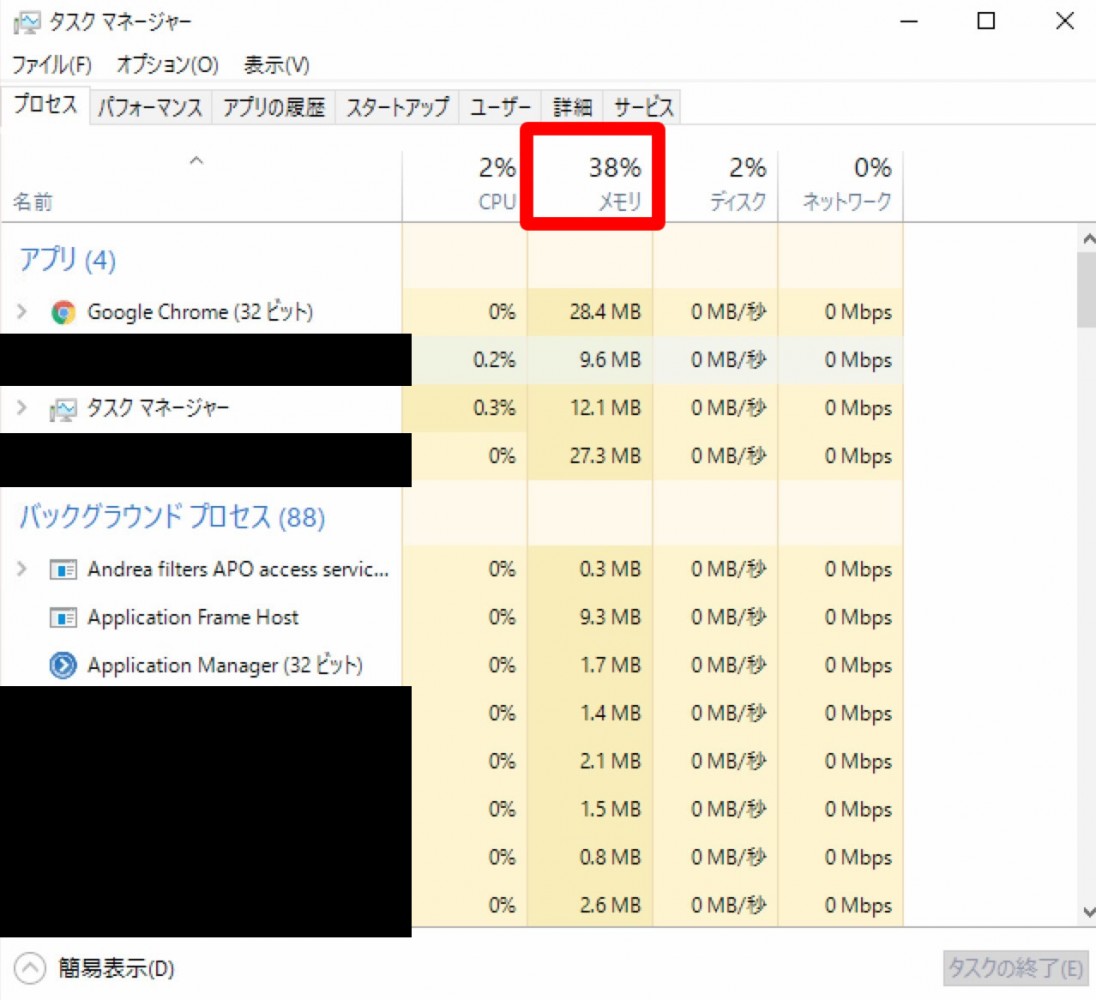The height and width of the screenshot is (1000, 1096).
Task: Click the scrollbar down arrow
Action: [x=1088, y=912]
